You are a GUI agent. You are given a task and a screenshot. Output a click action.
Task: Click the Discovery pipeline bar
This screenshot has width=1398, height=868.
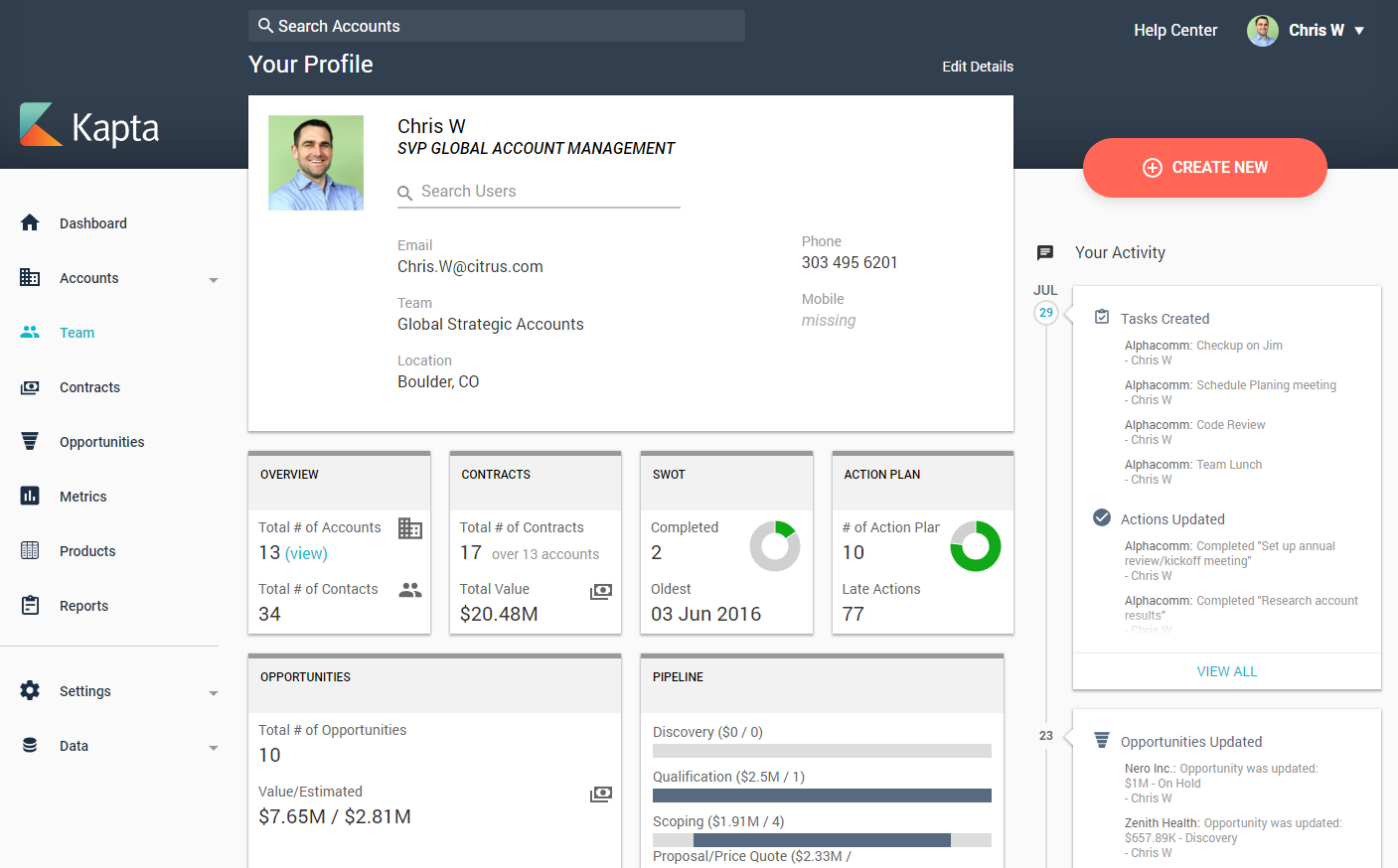(x=822, y=751)
